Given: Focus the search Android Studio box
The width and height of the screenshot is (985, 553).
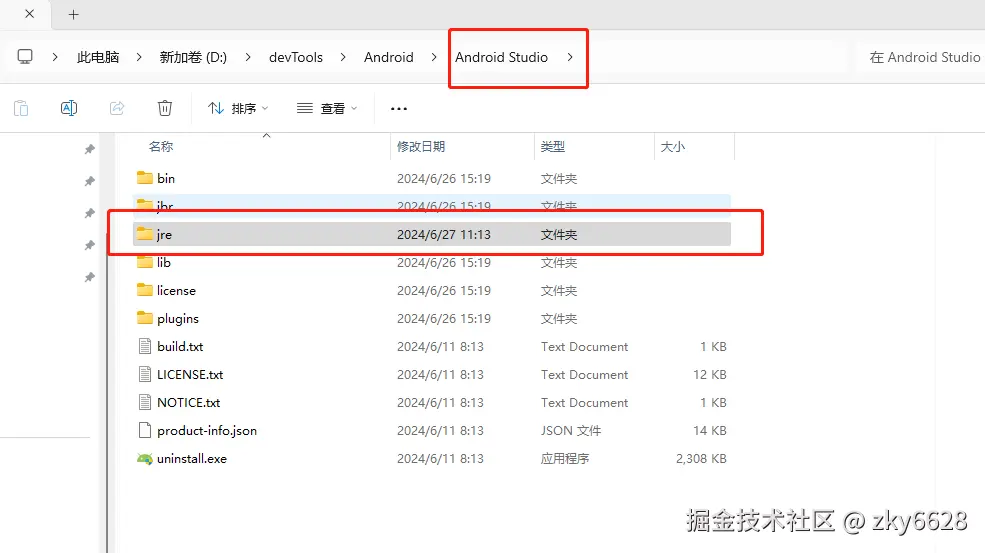Looking at the screenshot, I should pos(923,57).
